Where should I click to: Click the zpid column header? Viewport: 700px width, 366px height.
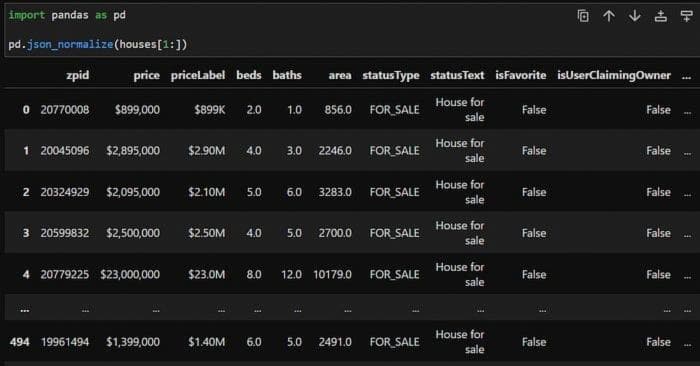tap(78, 75)
